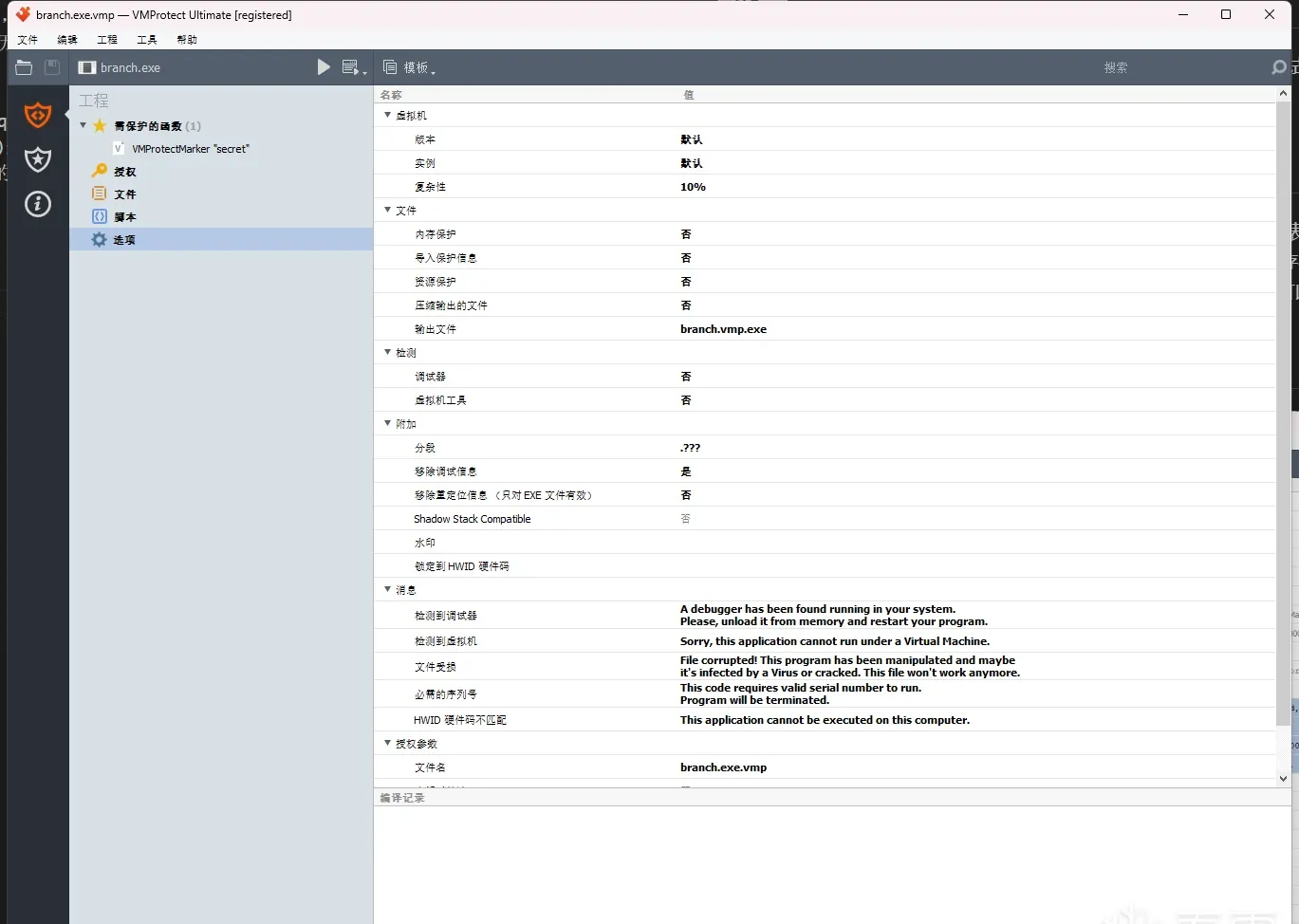This screenshot has height=924, width=1299.
Task: Open the 工具 menu
Action: click(147, 40)
